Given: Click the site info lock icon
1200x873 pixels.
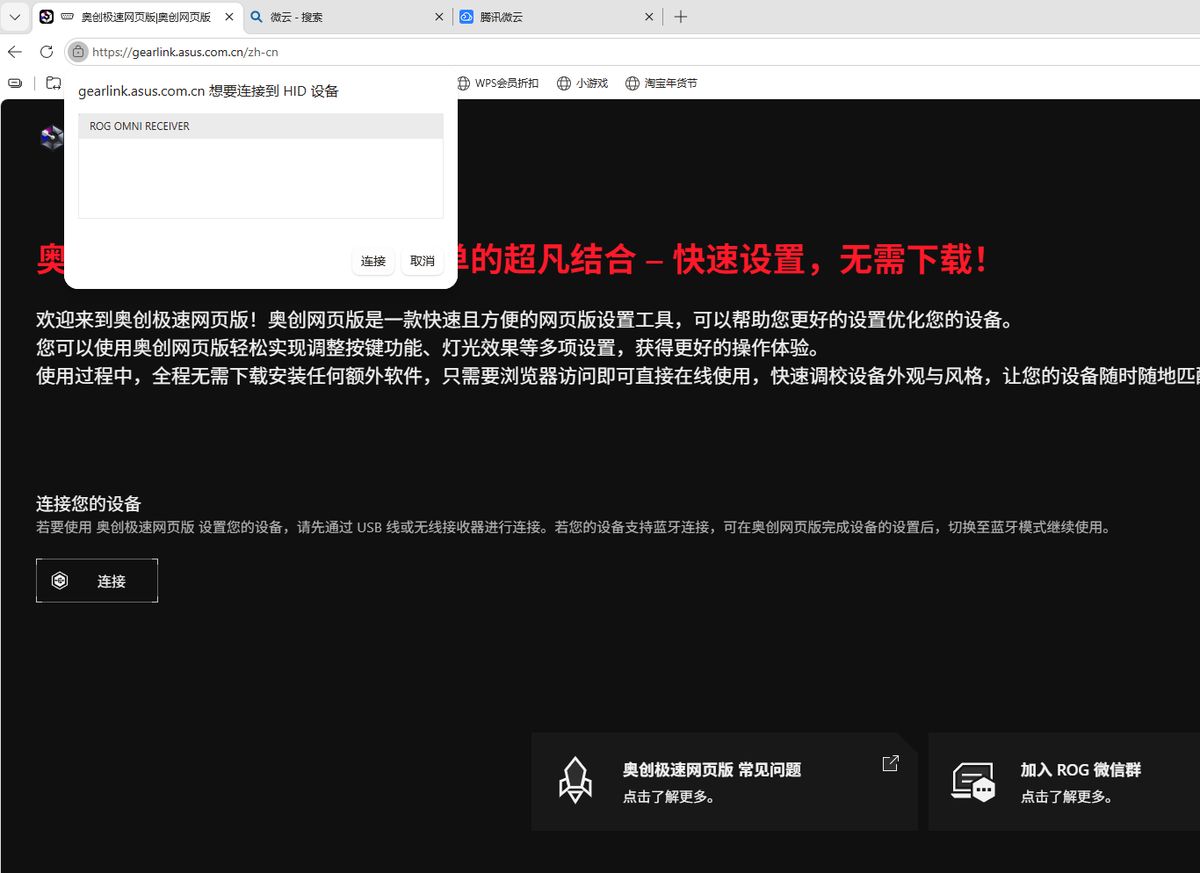Looking at the screenshot, I should pos(78,52).
